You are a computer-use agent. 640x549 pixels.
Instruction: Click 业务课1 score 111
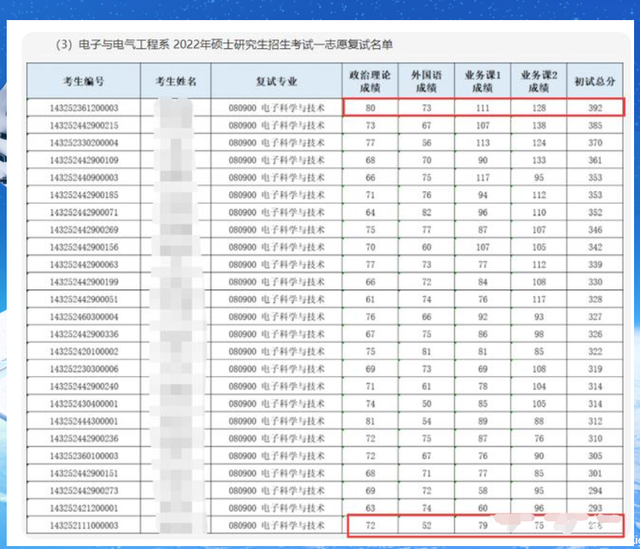click(x=482, y=108)
